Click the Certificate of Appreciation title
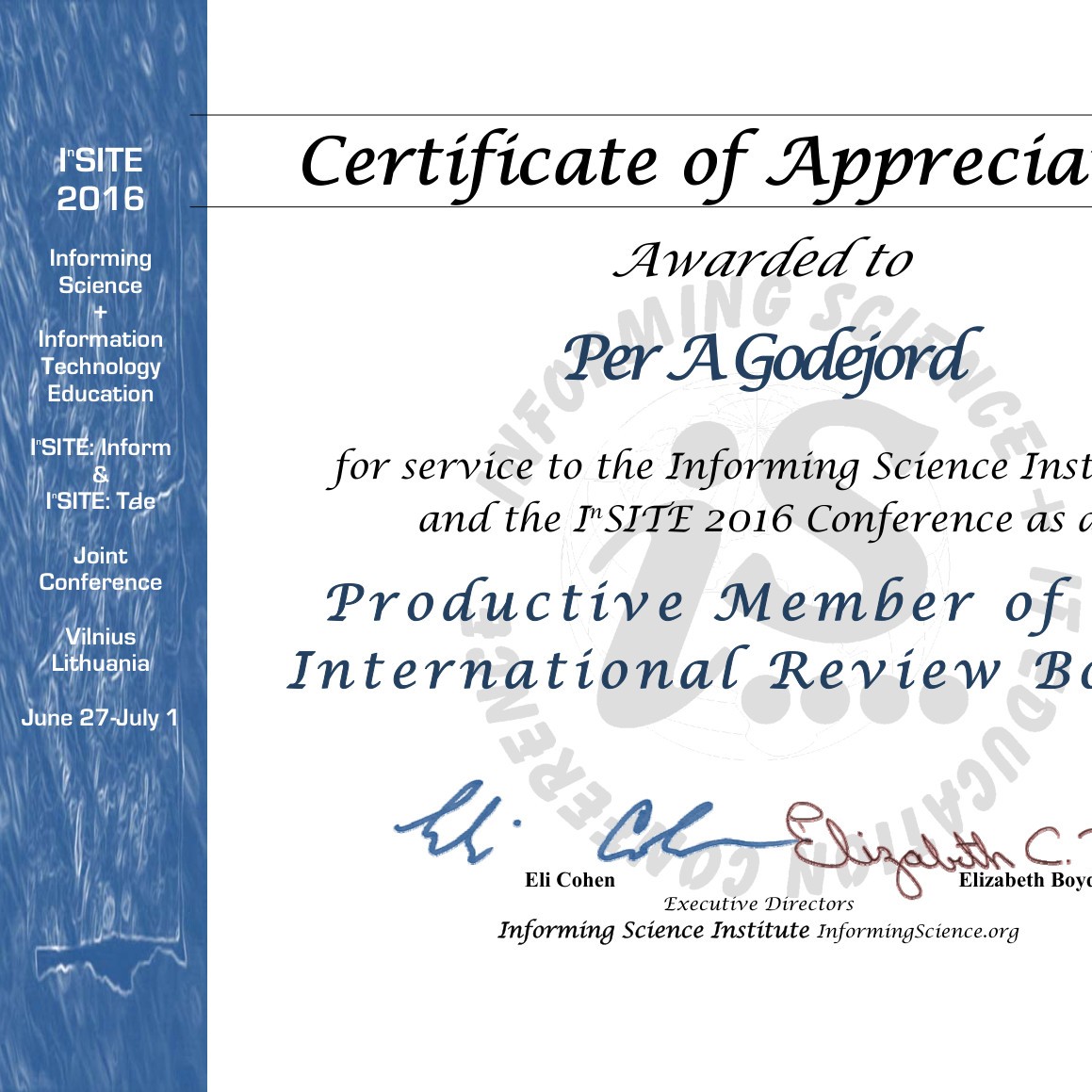 pos(660,165)
